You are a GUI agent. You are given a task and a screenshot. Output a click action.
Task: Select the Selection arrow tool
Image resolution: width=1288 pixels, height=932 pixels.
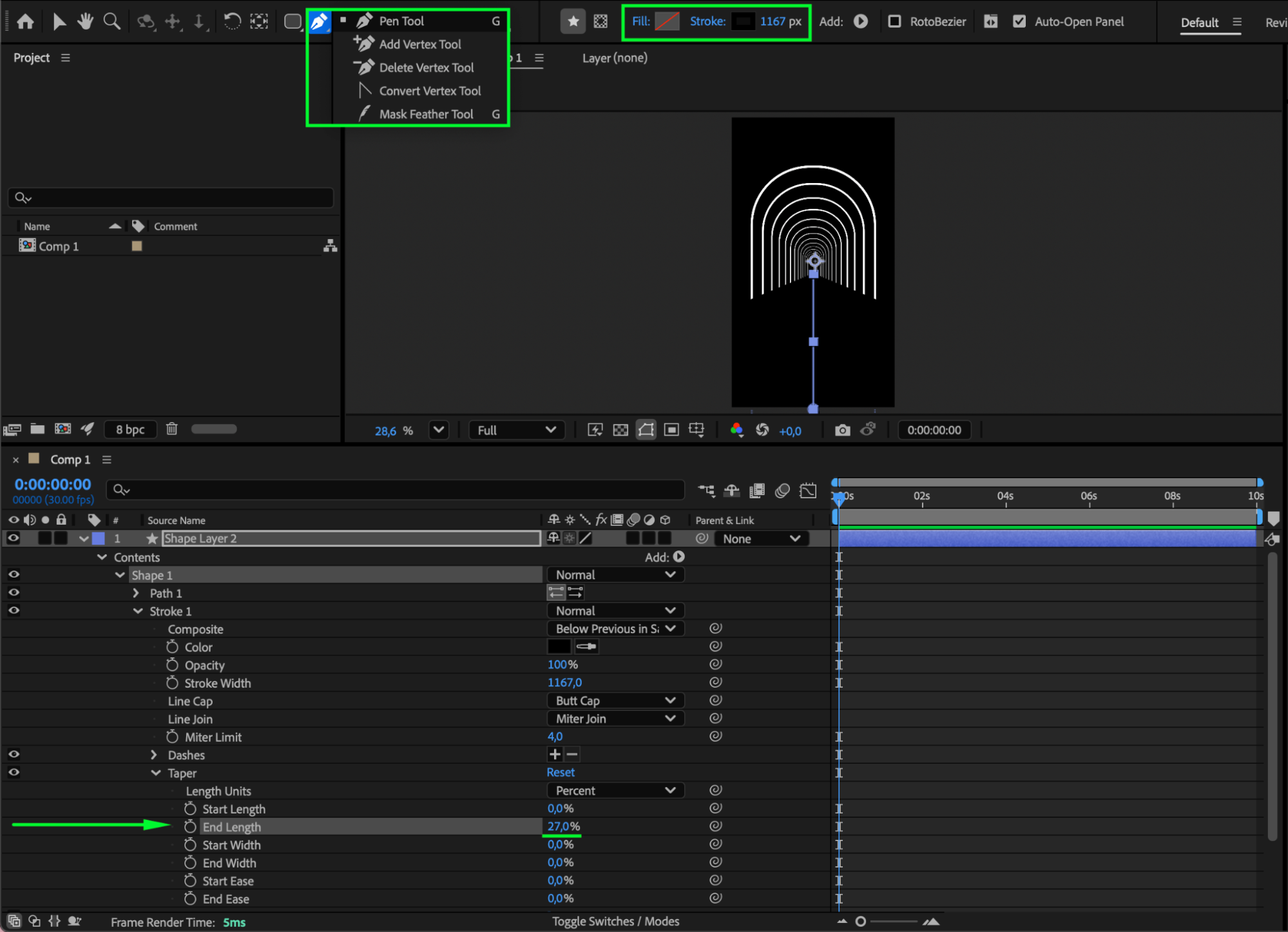tap(59, 21)
